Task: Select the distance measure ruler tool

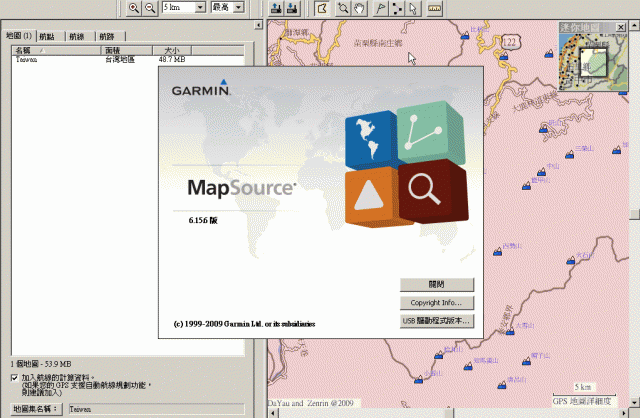Action: click(x=434, y=8)
